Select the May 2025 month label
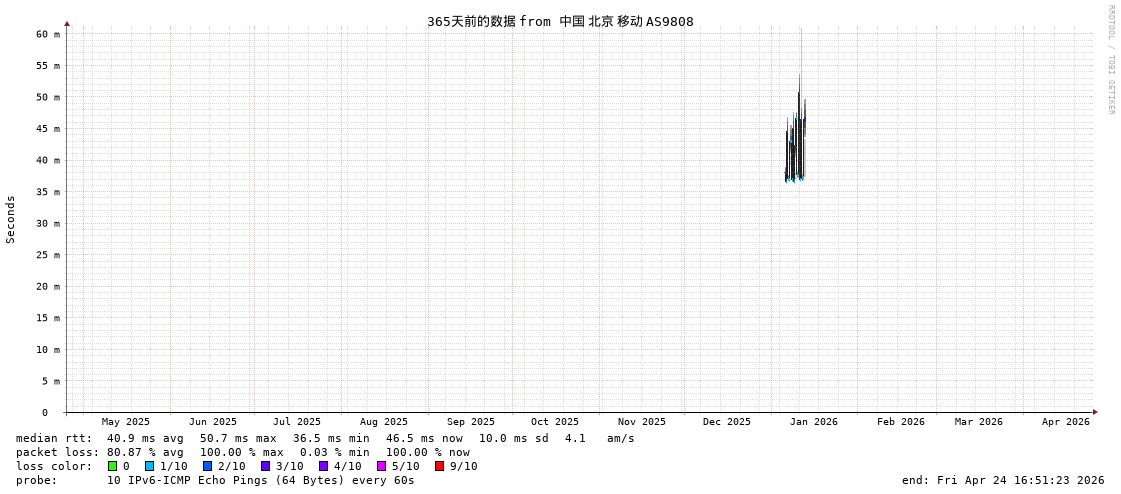 [126, 422]
